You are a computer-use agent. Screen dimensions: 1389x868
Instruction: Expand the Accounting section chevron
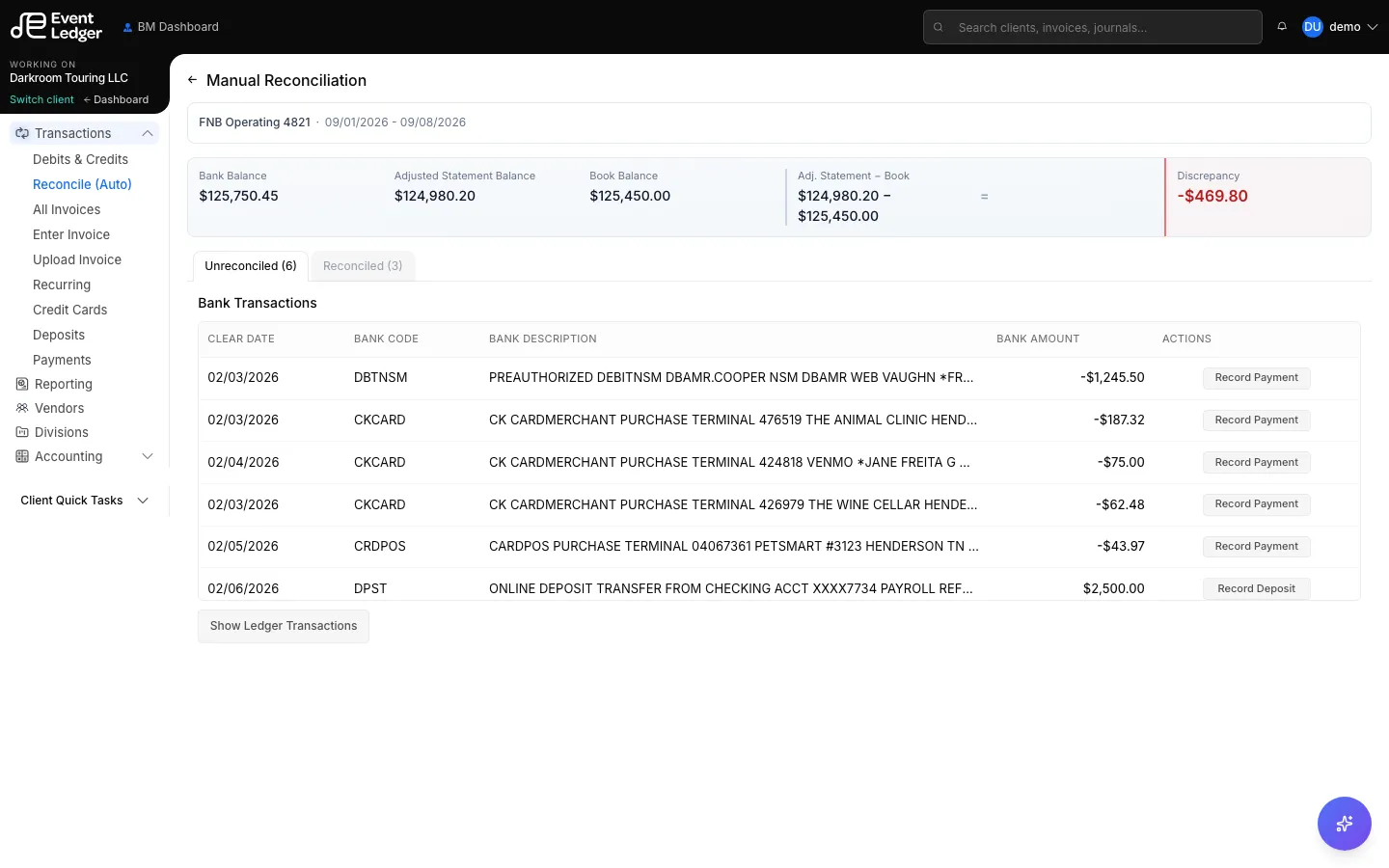click(148, 456)
